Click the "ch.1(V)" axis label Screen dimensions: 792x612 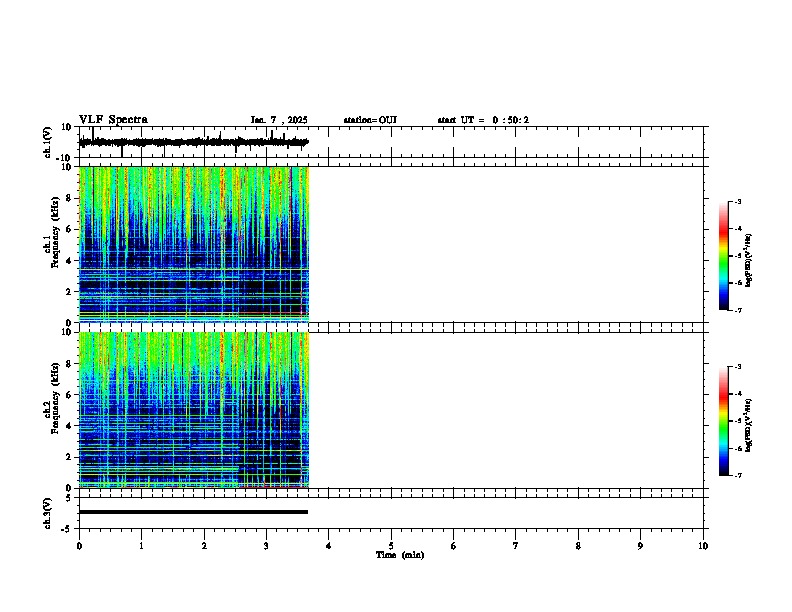tap(47, 142)
